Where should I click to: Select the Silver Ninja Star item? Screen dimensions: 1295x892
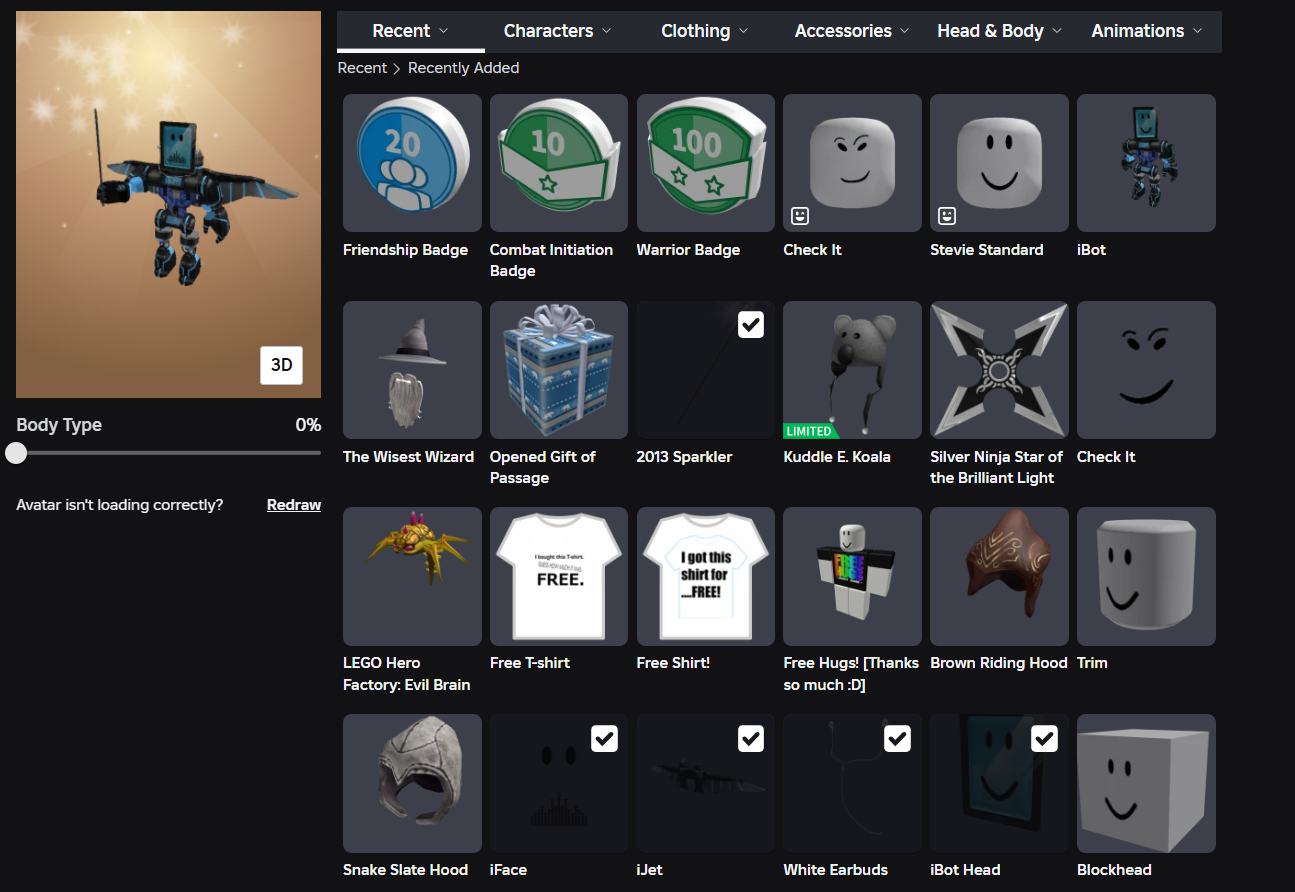click(x=999, y=370)
